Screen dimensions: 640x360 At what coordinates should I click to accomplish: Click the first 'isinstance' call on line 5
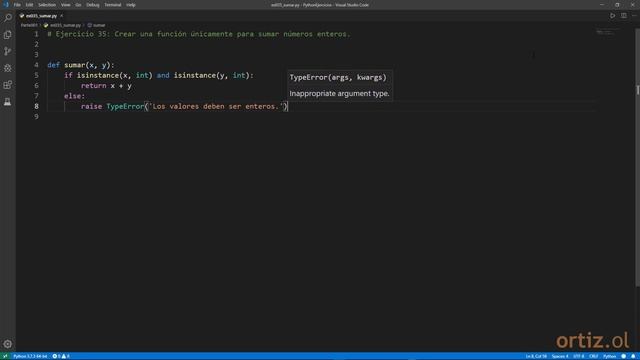98,76
